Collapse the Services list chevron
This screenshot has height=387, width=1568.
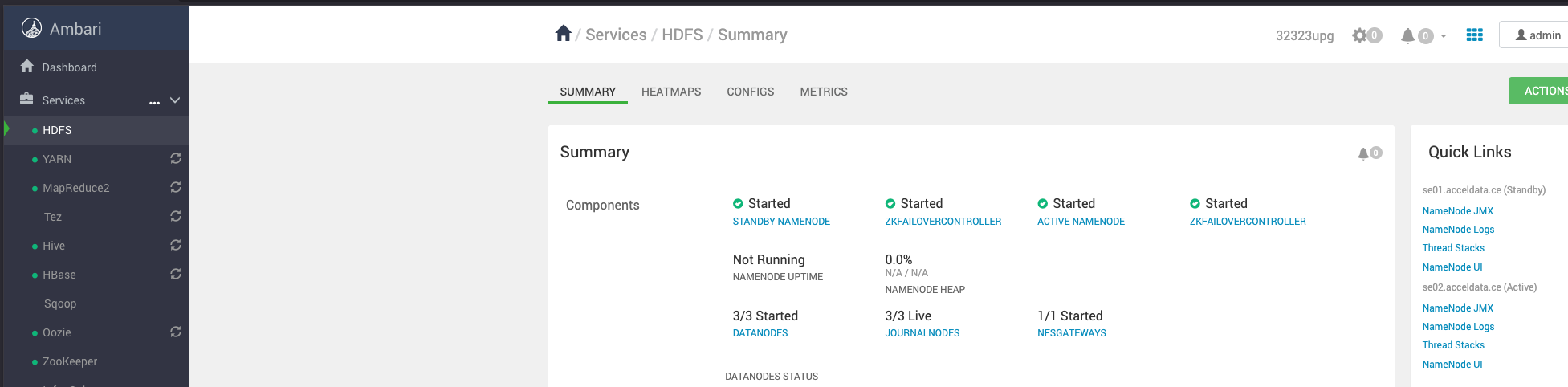click(x=175, y=100)
